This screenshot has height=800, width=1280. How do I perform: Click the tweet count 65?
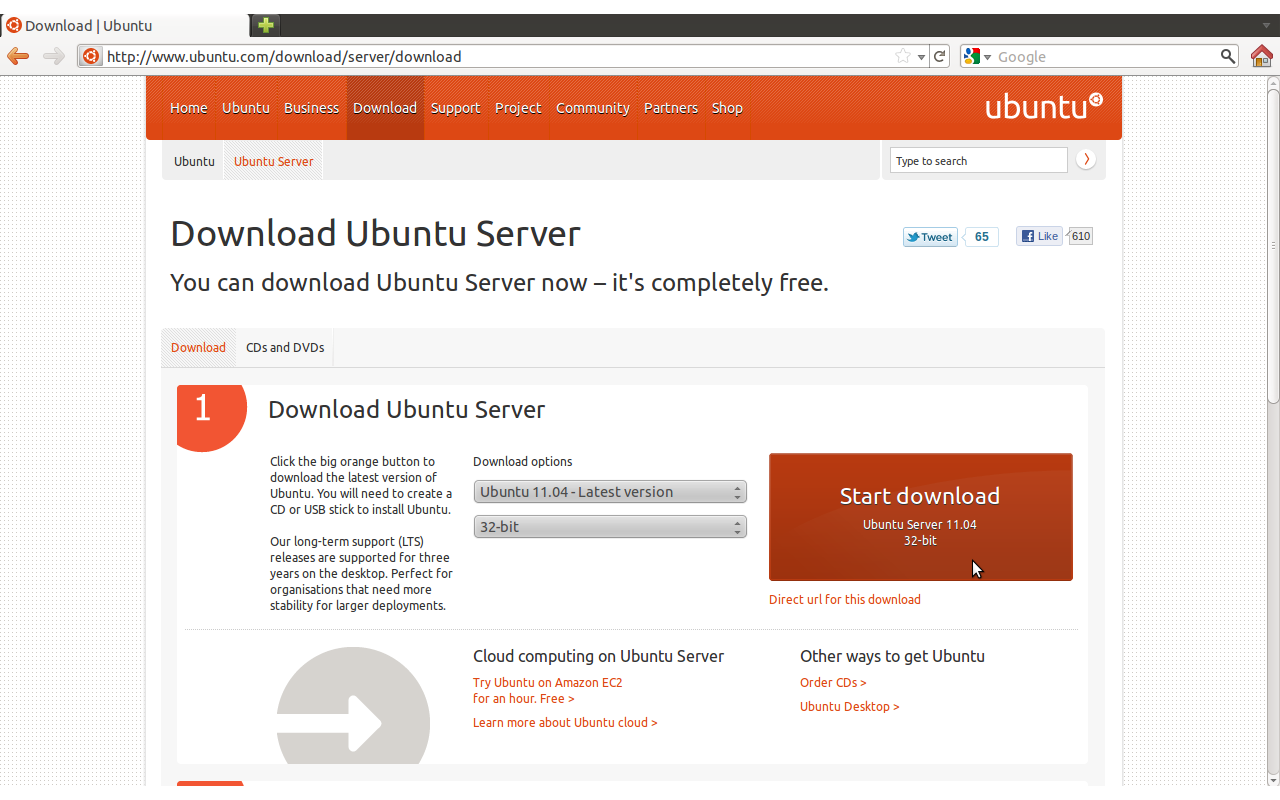coord(982,237)
